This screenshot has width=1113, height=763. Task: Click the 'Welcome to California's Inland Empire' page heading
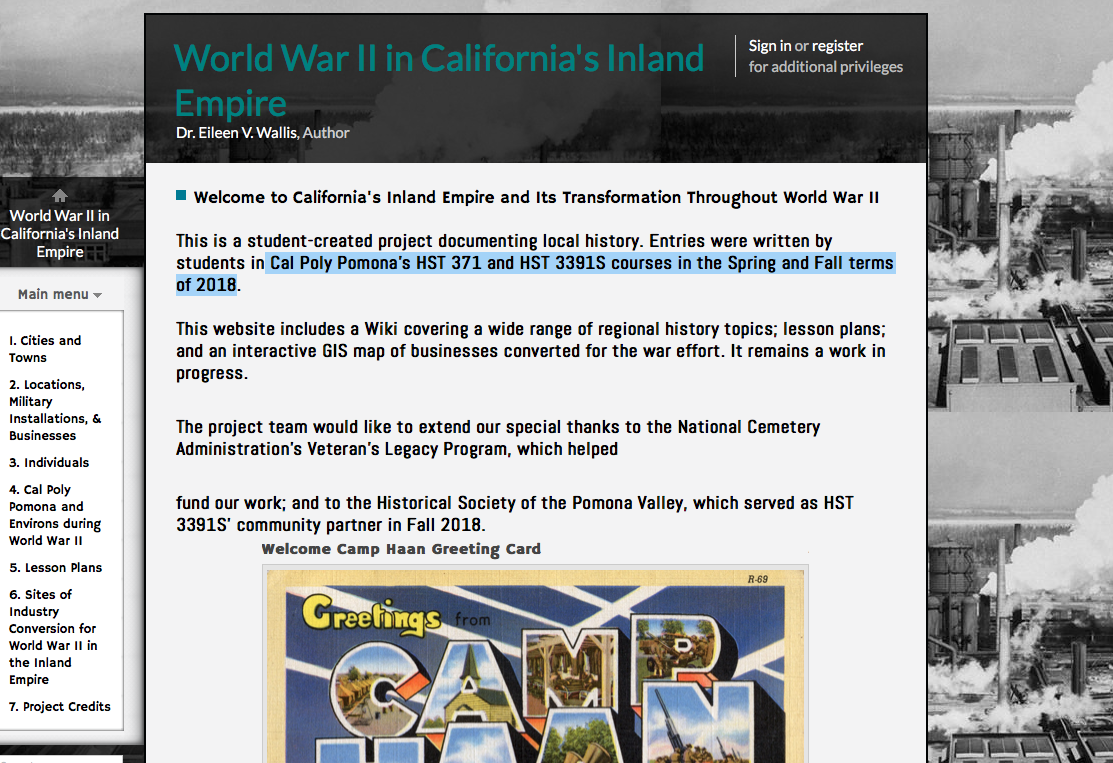[x=536, y=197]
